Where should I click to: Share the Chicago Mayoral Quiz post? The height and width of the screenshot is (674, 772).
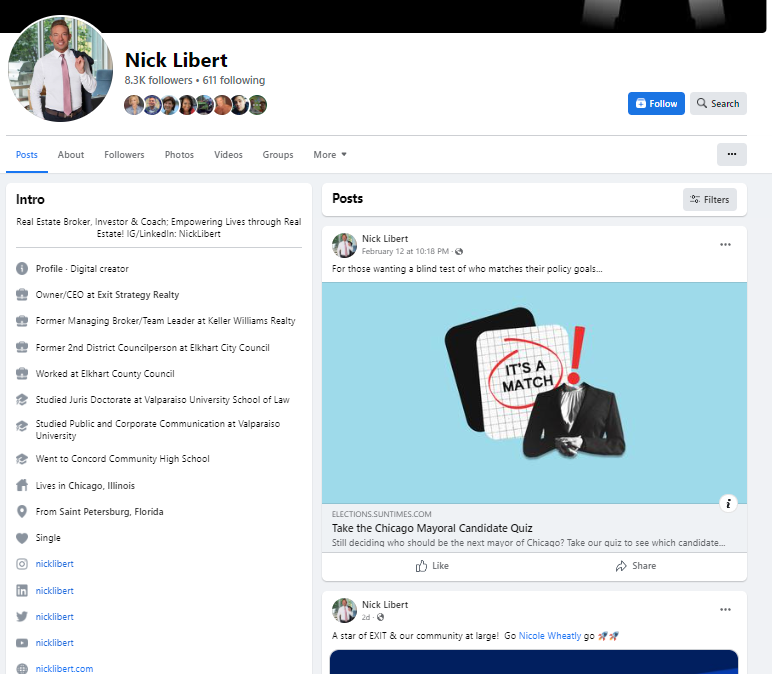coord(636,566)
